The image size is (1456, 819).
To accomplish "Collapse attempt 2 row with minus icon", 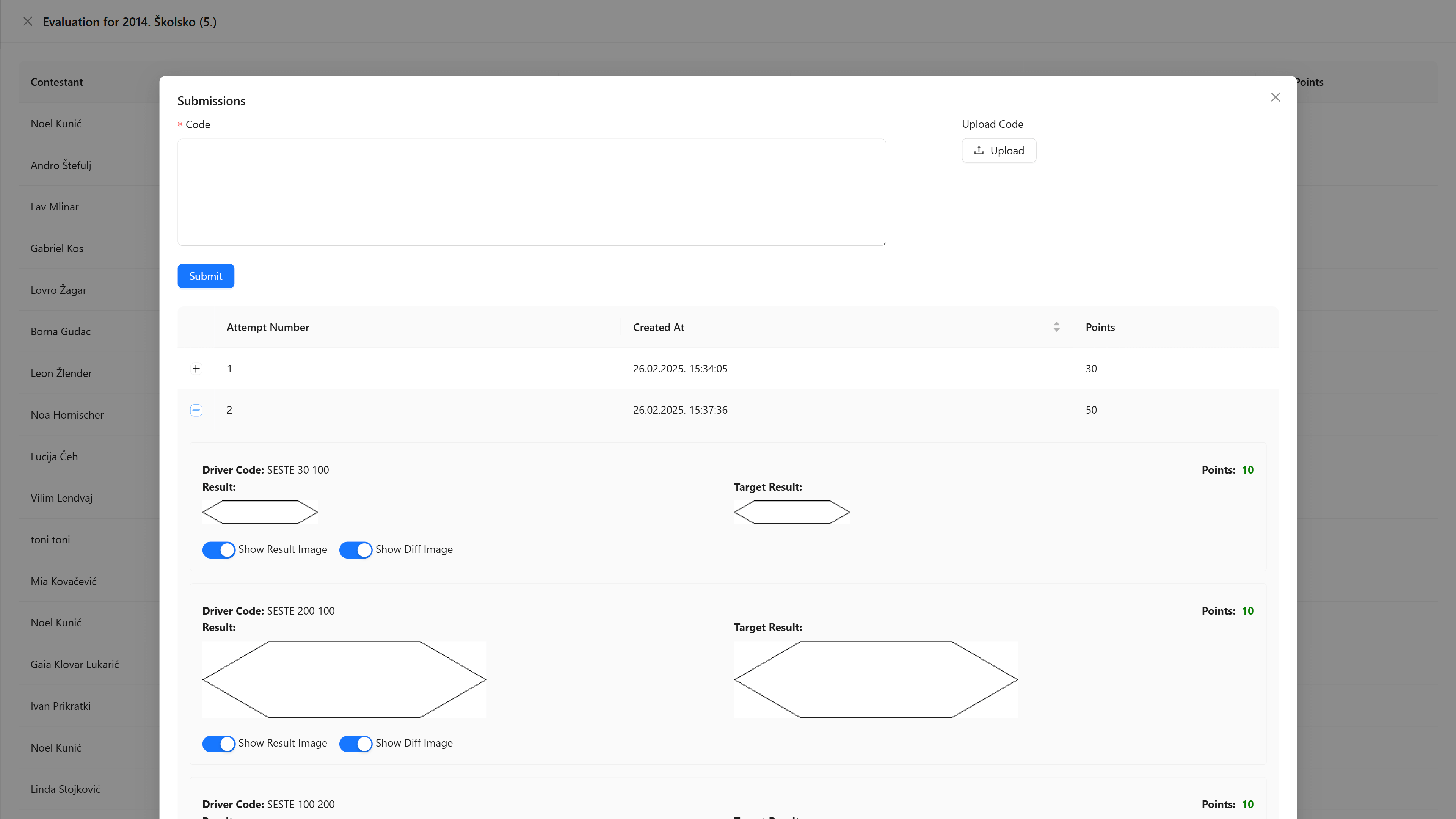I will (196, 410).
